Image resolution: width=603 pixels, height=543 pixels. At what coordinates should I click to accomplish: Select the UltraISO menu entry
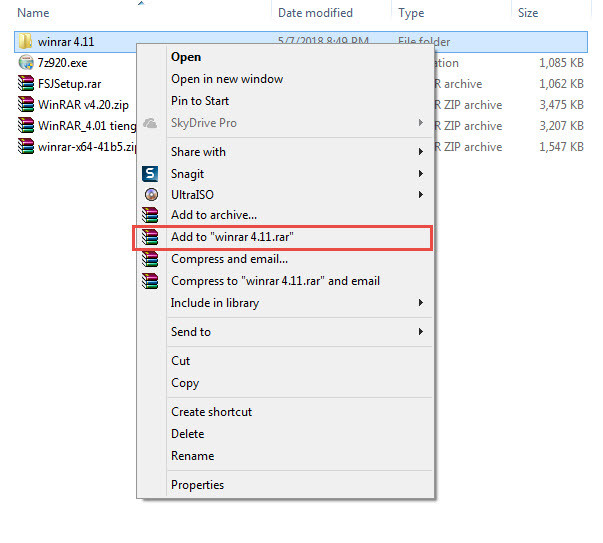(192, 195)
